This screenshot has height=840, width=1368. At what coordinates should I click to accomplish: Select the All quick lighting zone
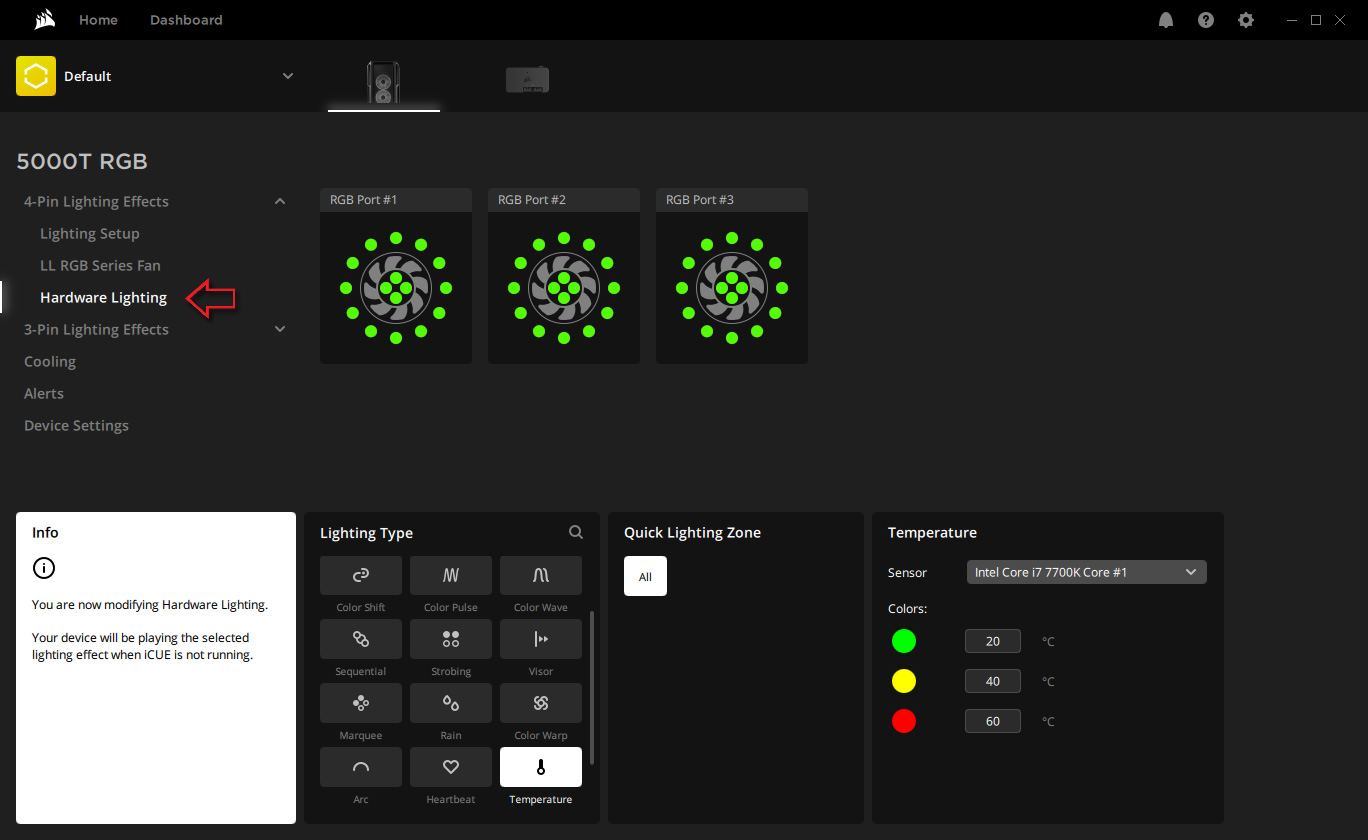(x=645, y=576)
